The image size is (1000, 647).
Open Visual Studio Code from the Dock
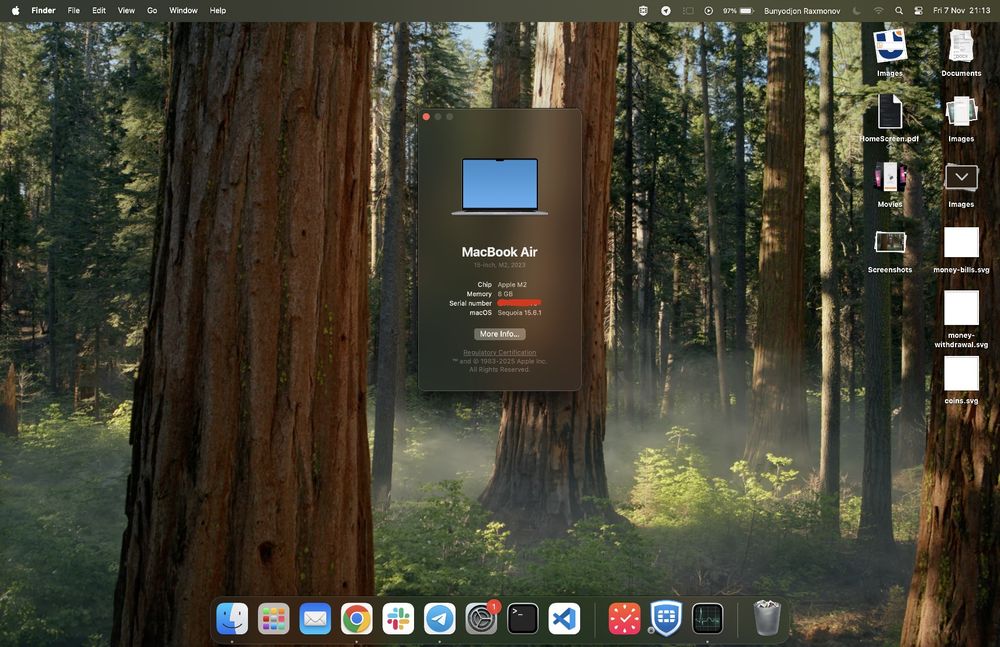[564, 618]
